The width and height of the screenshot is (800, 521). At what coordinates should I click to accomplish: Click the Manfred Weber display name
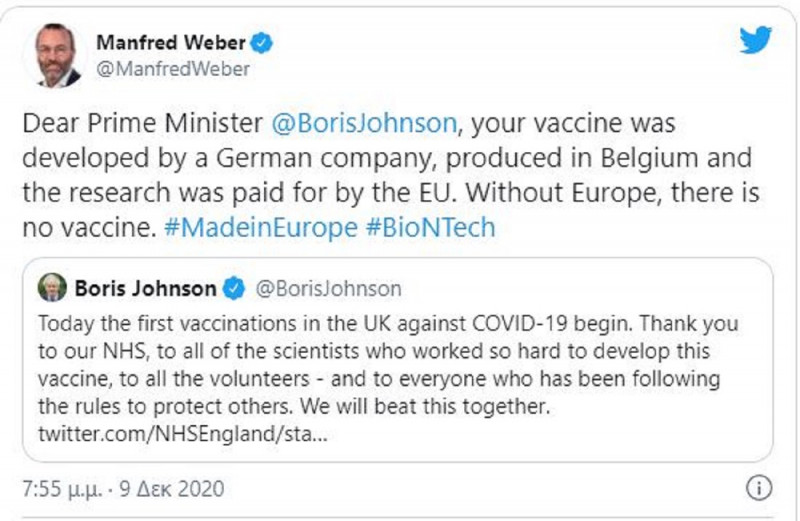[x=171, y=43]
